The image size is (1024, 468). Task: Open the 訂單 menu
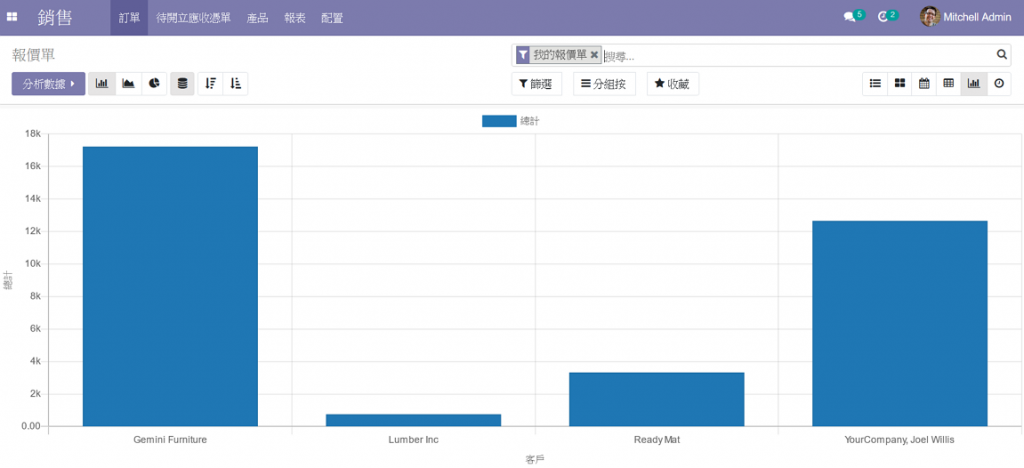coord(129,18)
